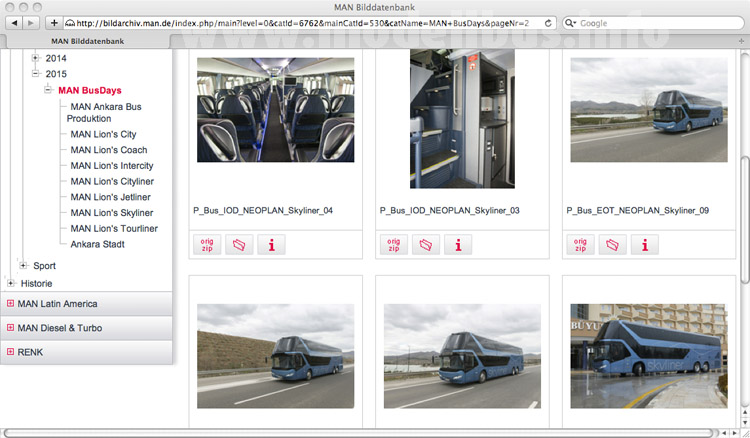
Task: Download orig zip for Skyliner_03 image
Action: tap(394, 245)
